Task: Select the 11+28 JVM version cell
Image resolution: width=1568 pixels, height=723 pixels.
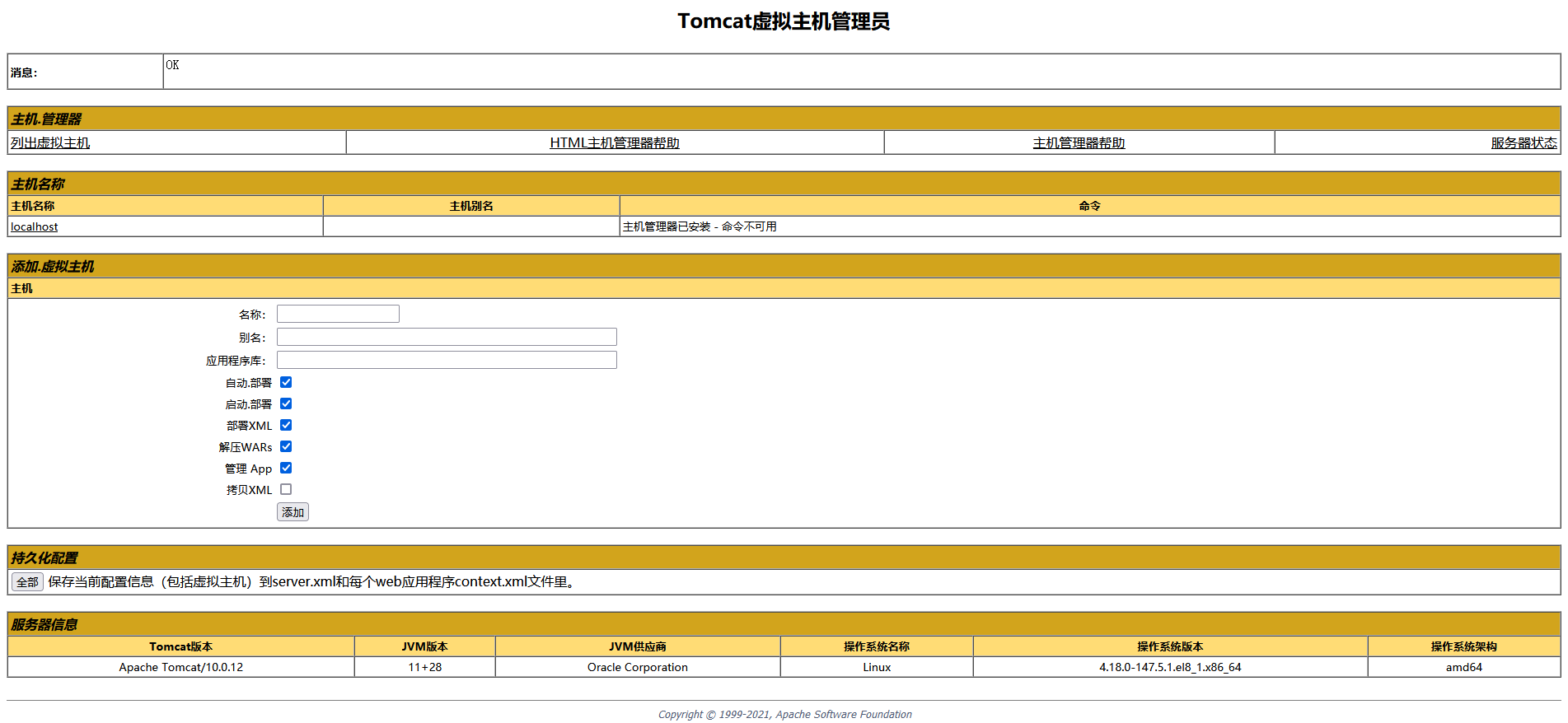Action: [x=425, y=667]
